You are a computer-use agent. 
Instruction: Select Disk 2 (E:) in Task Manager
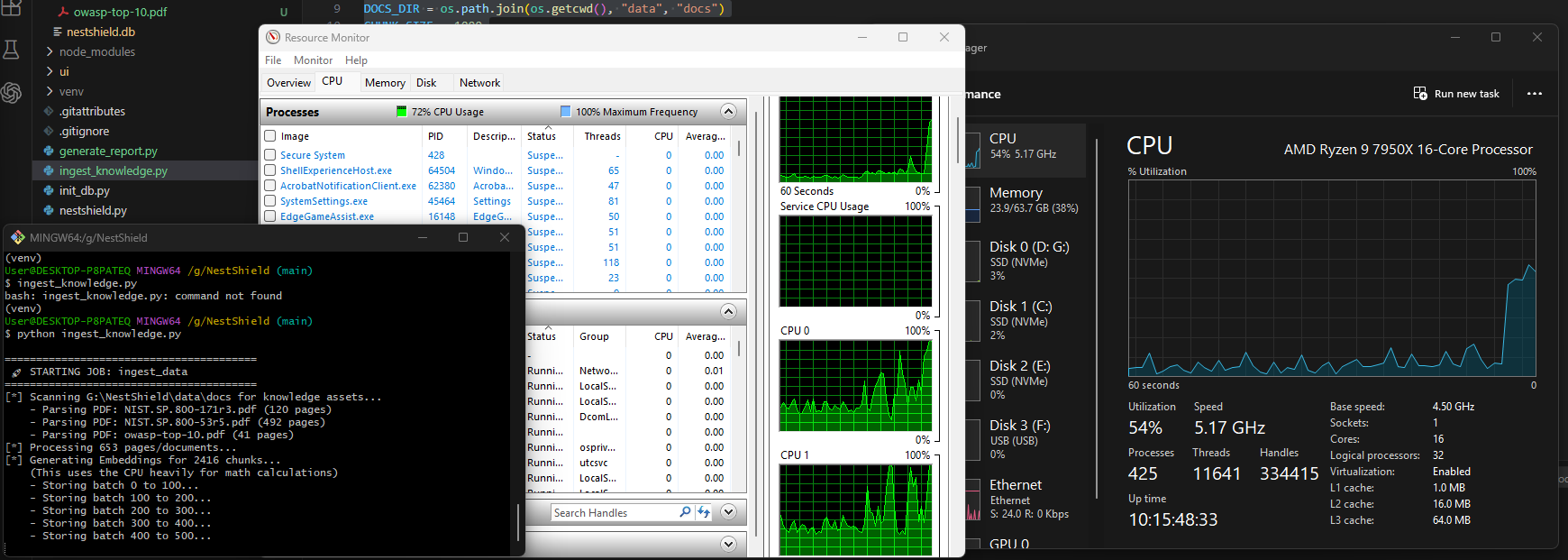(1026, 379)
